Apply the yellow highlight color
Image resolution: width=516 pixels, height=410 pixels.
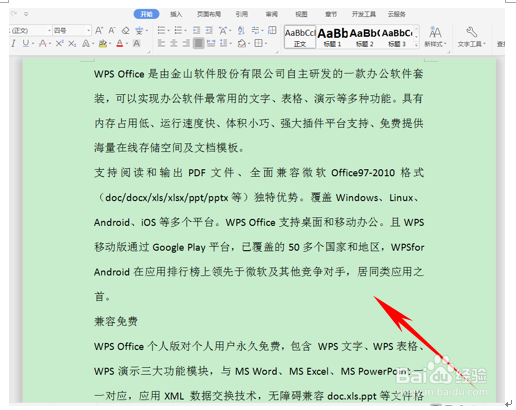[103, 44]
